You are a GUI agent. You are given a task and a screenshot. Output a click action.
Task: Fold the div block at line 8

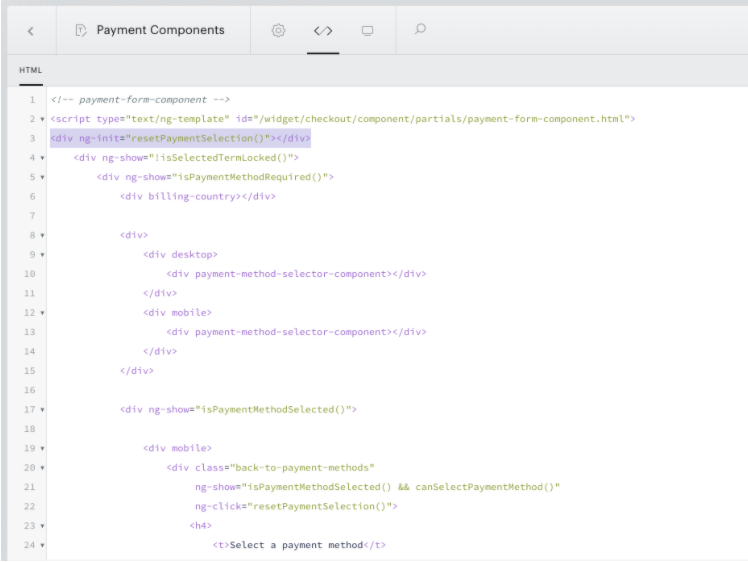tap(42, 236)
